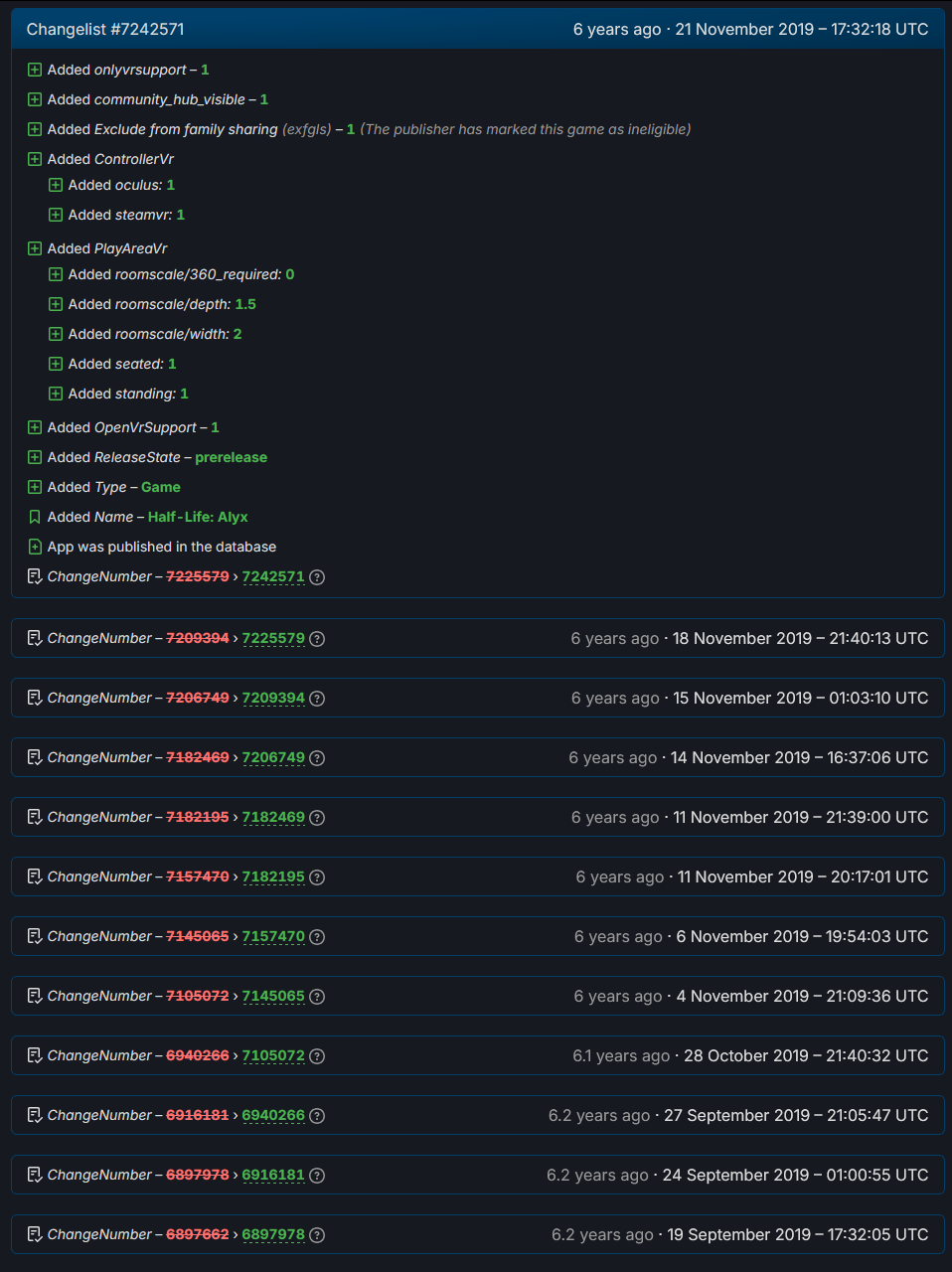Image resolution: width=952 pixels, height=1272 pixels.
Task: Open new changenumber link 7145065
Action: tap(273, 996)
